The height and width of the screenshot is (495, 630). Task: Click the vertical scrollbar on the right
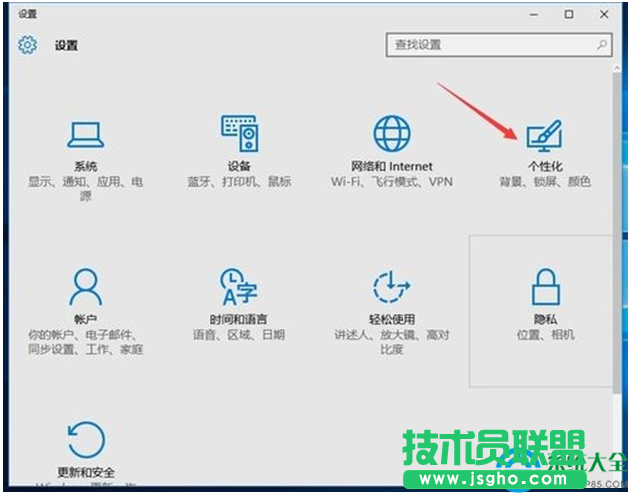(617, 232)
